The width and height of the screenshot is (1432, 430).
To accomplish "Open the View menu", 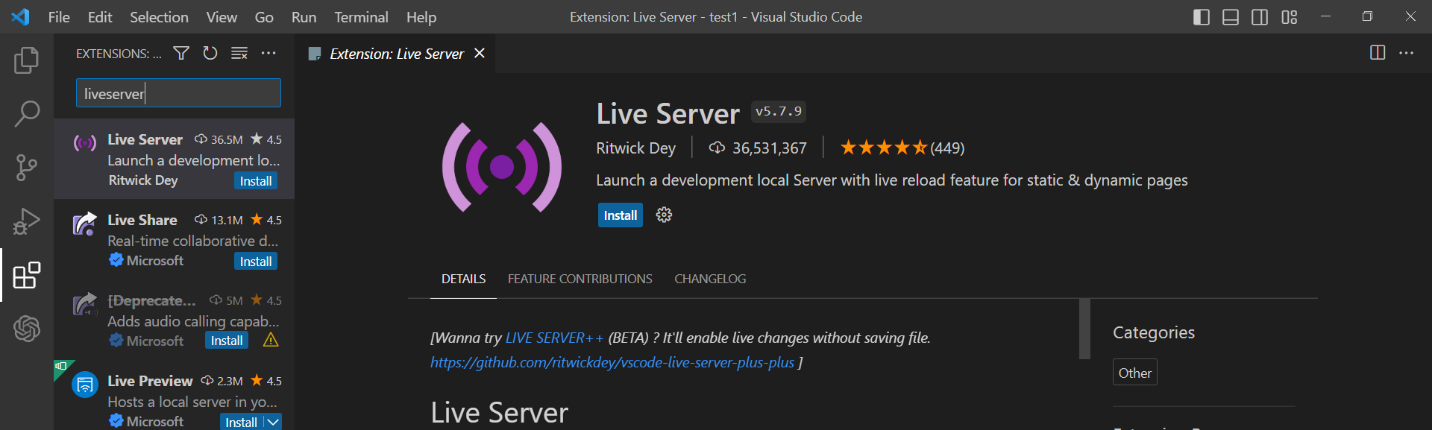I will [222, 17].
